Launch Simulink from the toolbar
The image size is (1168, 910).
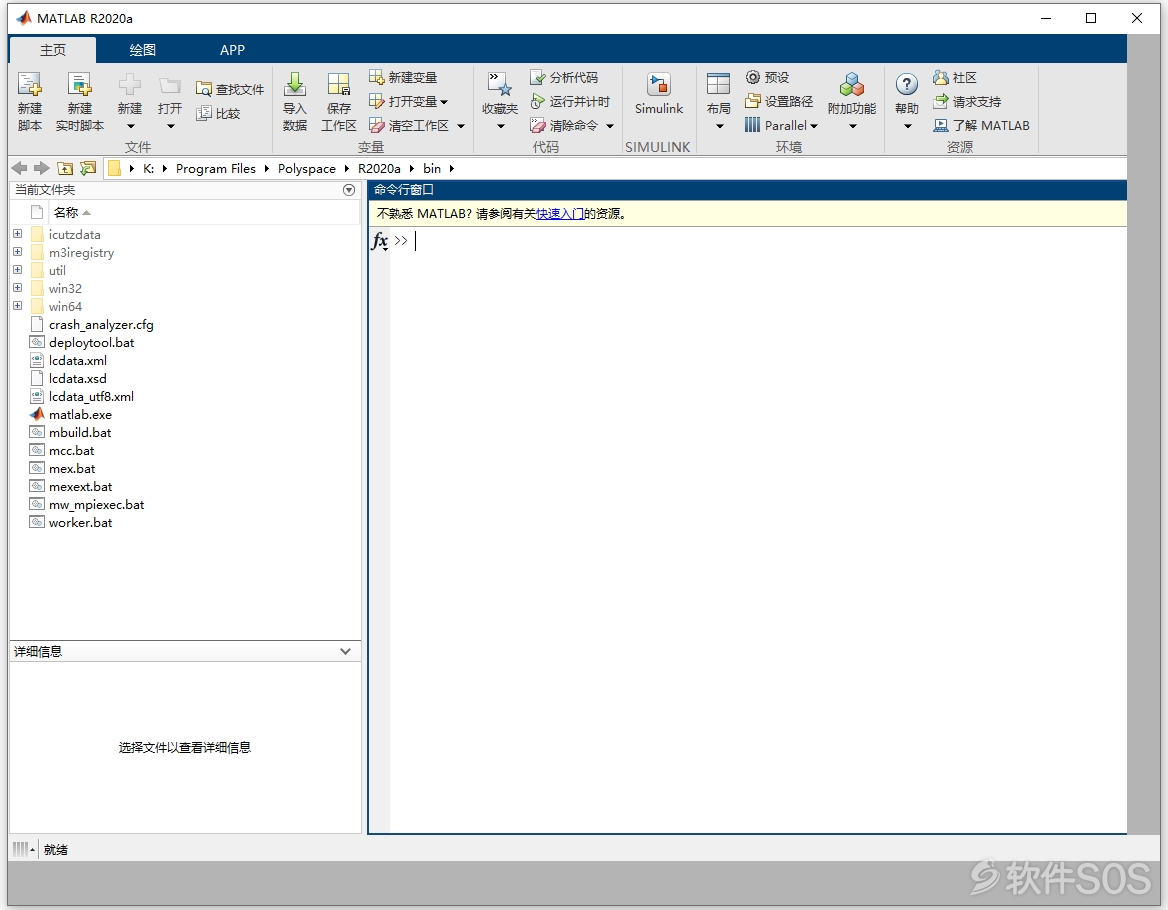point(658,95)
